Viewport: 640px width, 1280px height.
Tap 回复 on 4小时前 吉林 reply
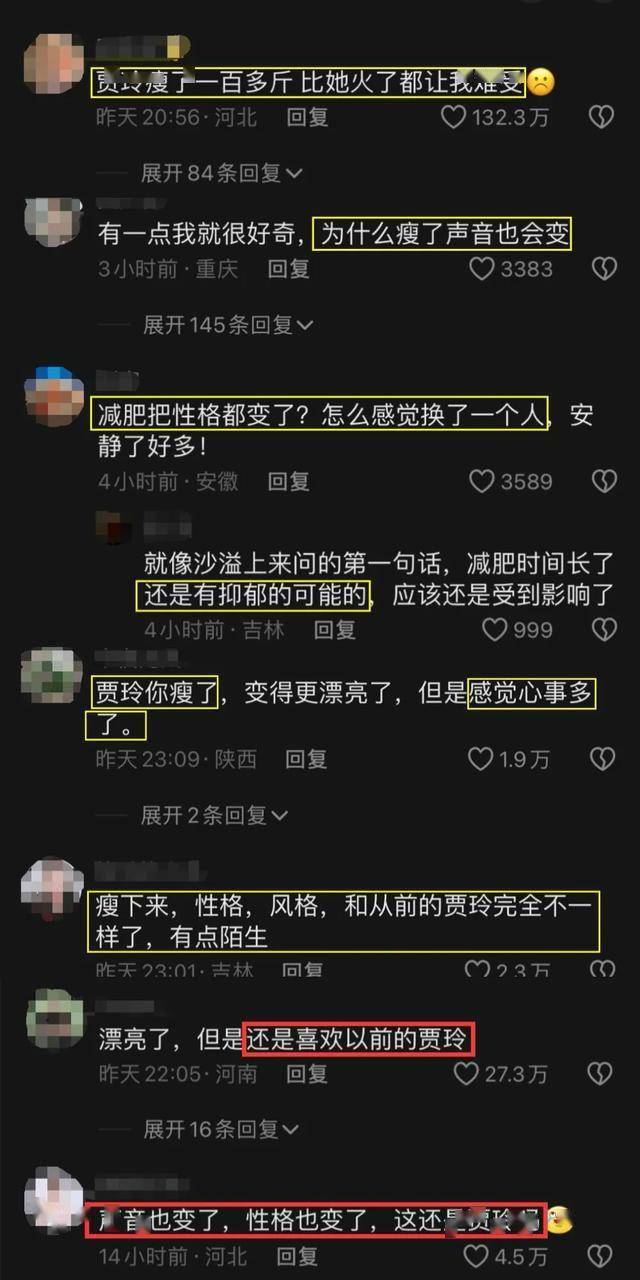pos(335,629)
